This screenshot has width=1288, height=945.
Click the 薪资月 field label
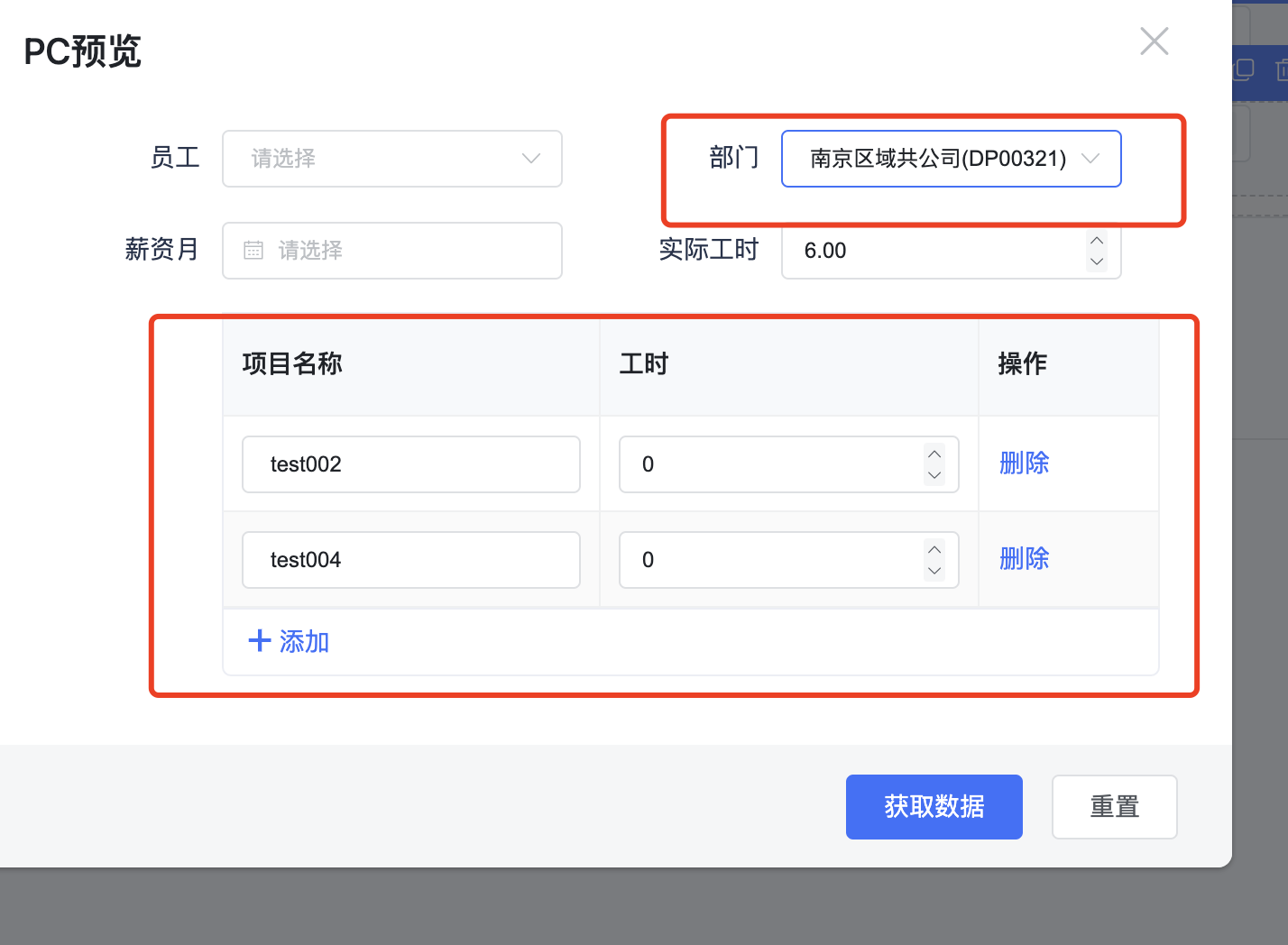(x=162, y=250)
